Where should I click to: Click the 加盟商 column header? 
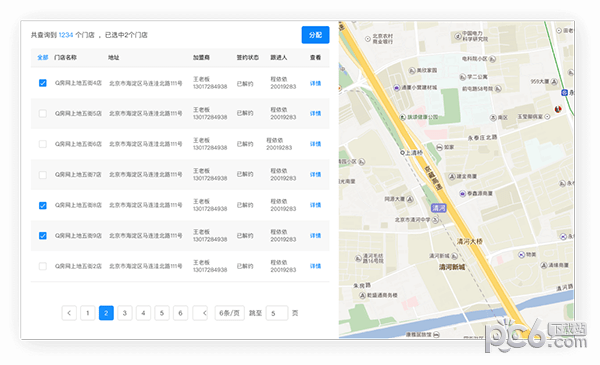click(201, 57)
